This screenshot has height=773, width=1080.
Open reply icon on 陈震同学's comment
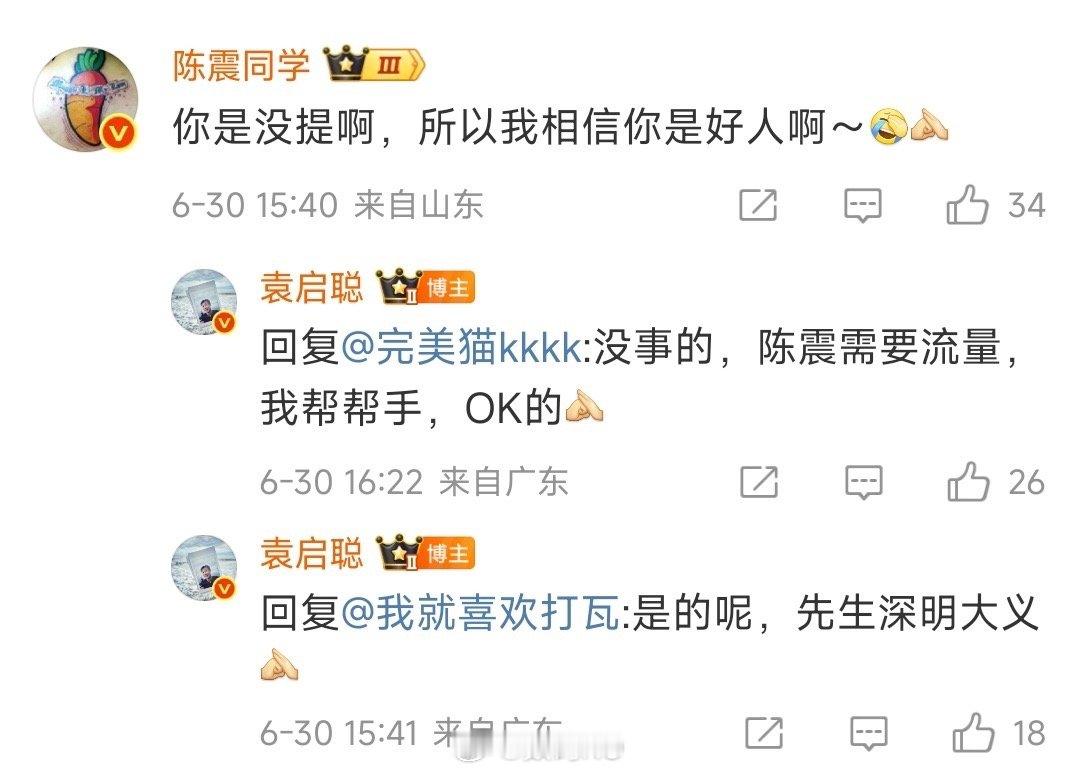863,205
